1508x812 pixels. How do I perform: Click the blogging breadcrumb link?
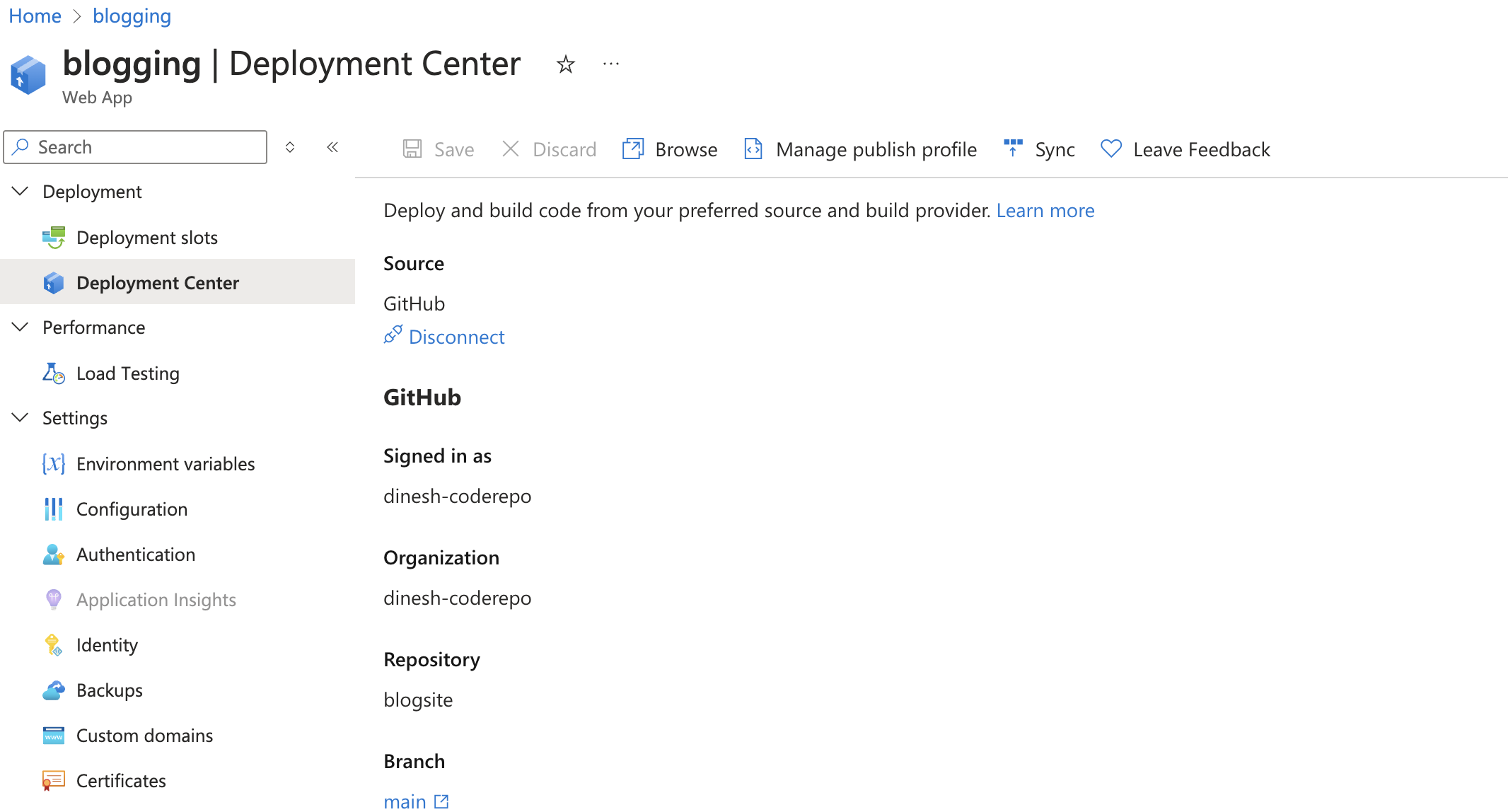click(132, 16)
